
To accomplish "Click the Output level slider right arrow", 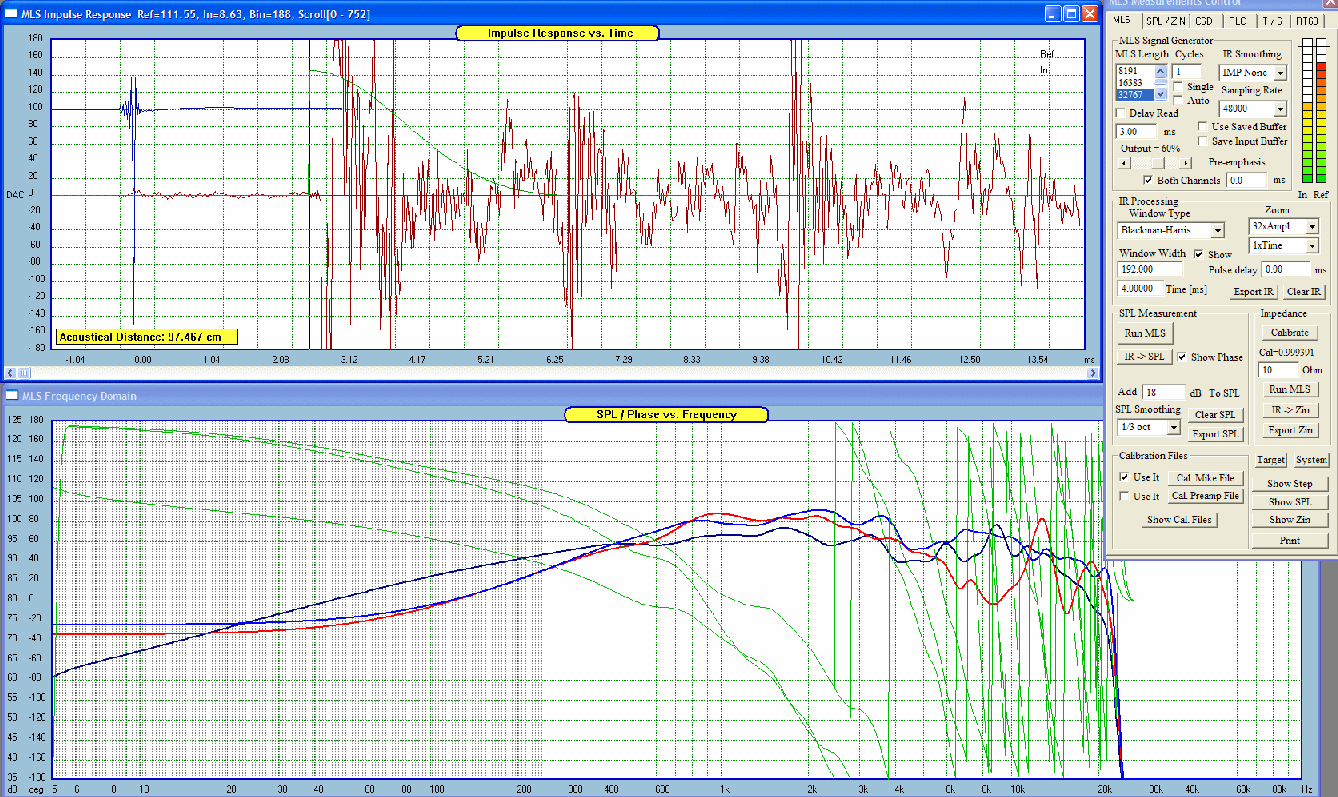I will pos(1186,162).
